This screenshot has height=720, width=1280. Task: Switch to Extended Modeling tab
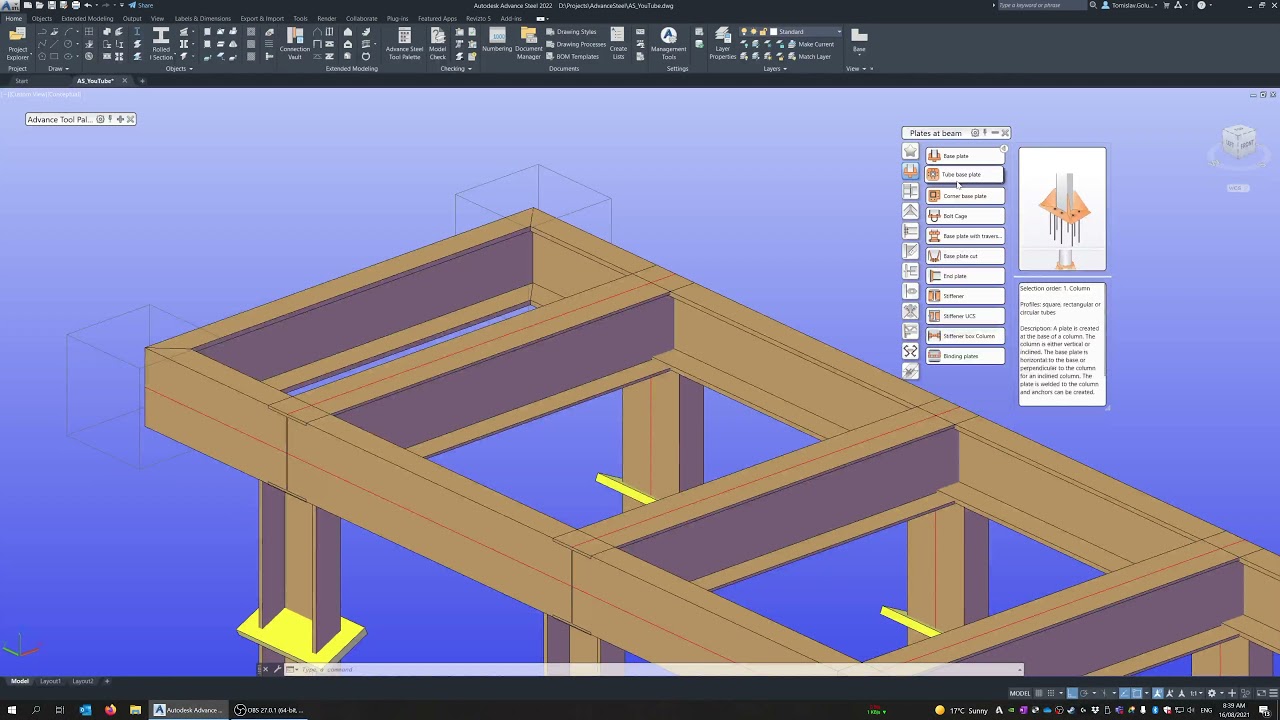coord(87,18)
